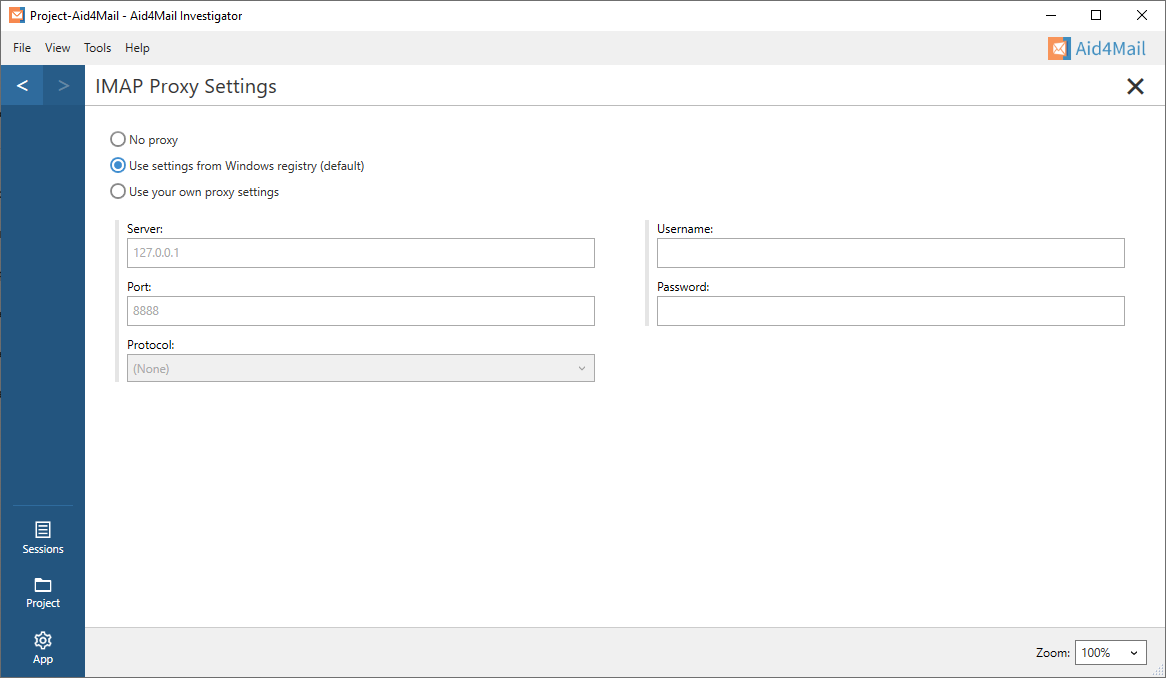This screenshot has height=678, width=1166.
Task: Go forward with the right arrow
Action: click(x=64, y=86)
